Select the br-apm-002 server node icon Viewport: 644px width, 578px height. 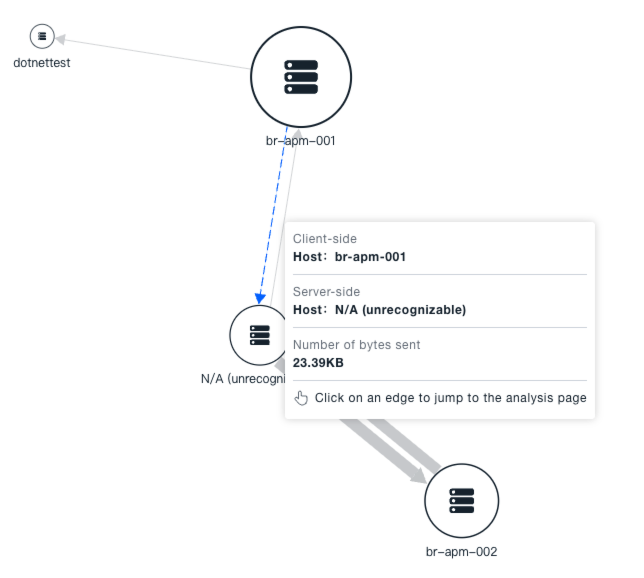(x=461, y=500)
